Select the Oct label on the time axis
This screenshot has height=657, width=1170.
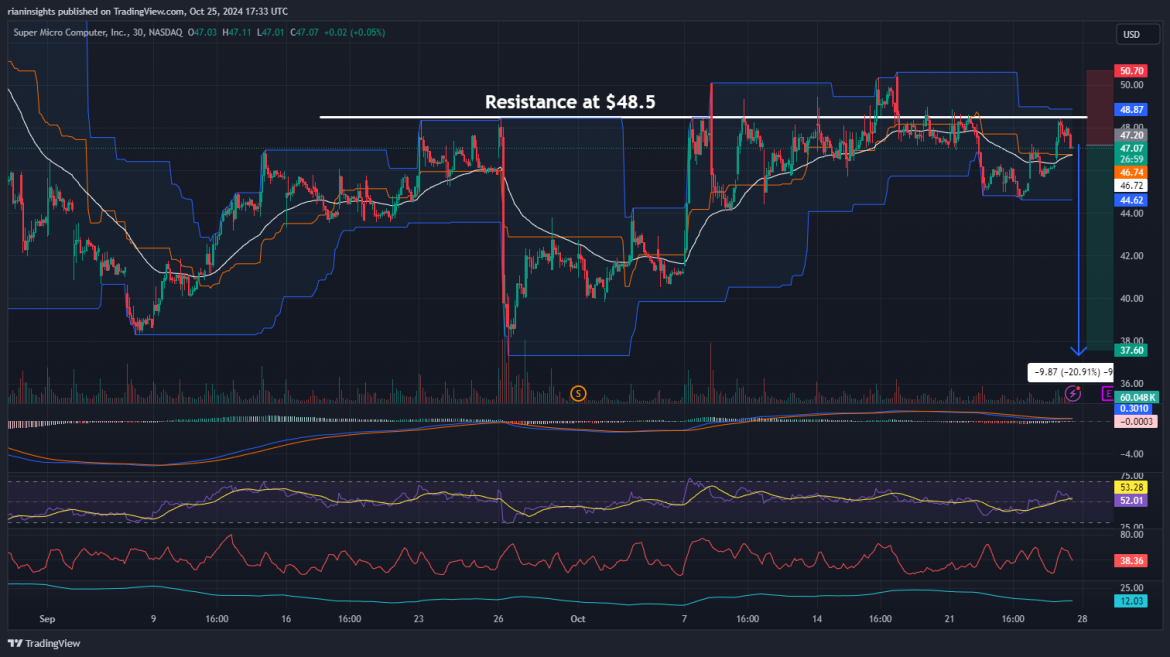point(577,619)
